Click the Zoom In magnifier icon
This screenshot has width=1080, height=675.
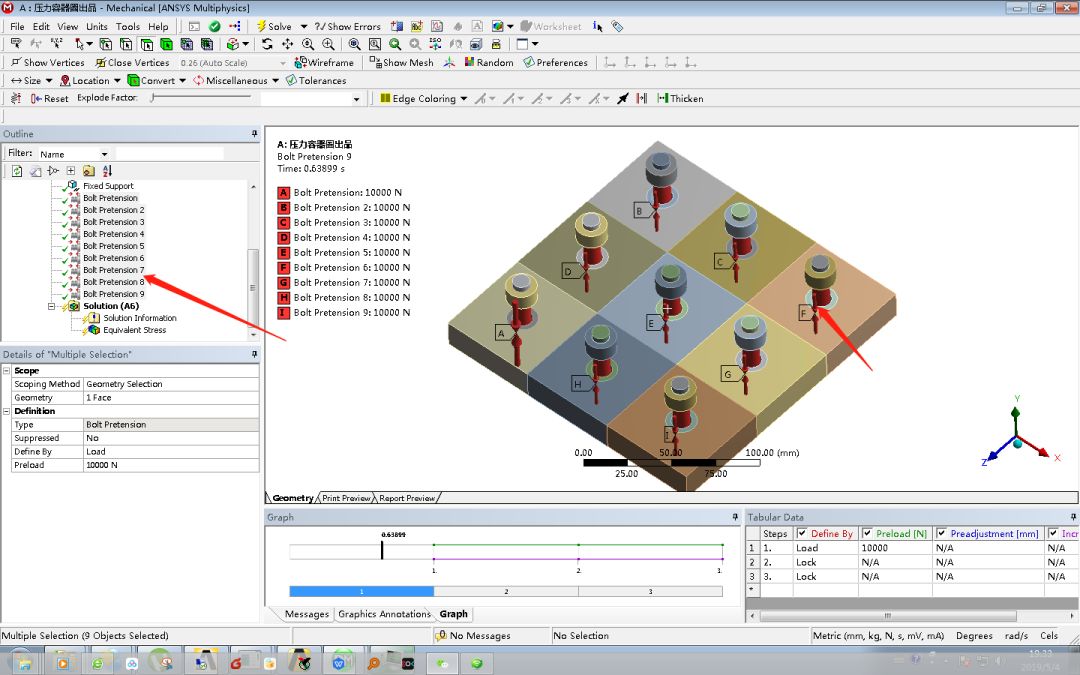pos(327,44)
